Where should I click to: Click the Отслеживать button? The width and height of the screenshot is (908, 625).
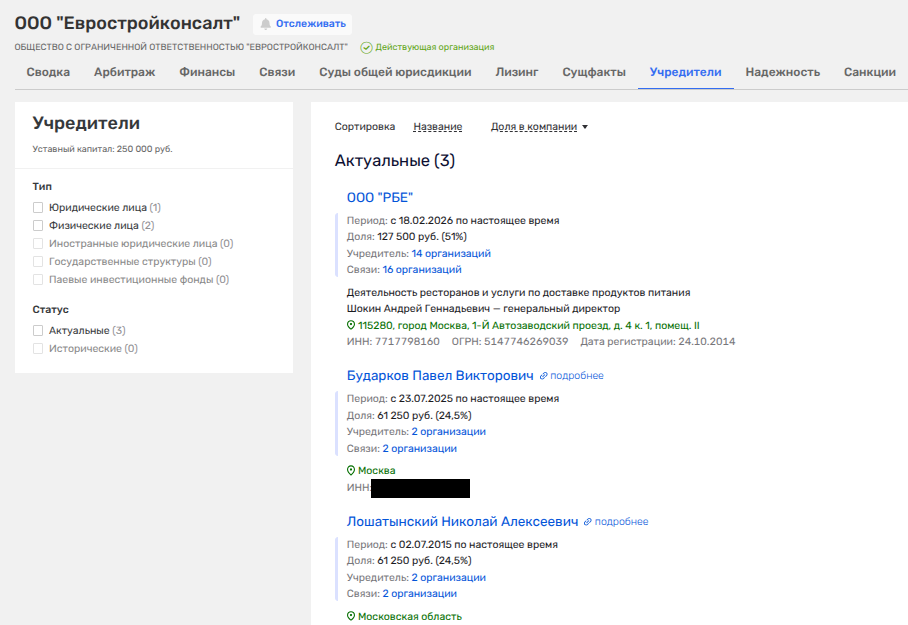click(x=310, y=24)
